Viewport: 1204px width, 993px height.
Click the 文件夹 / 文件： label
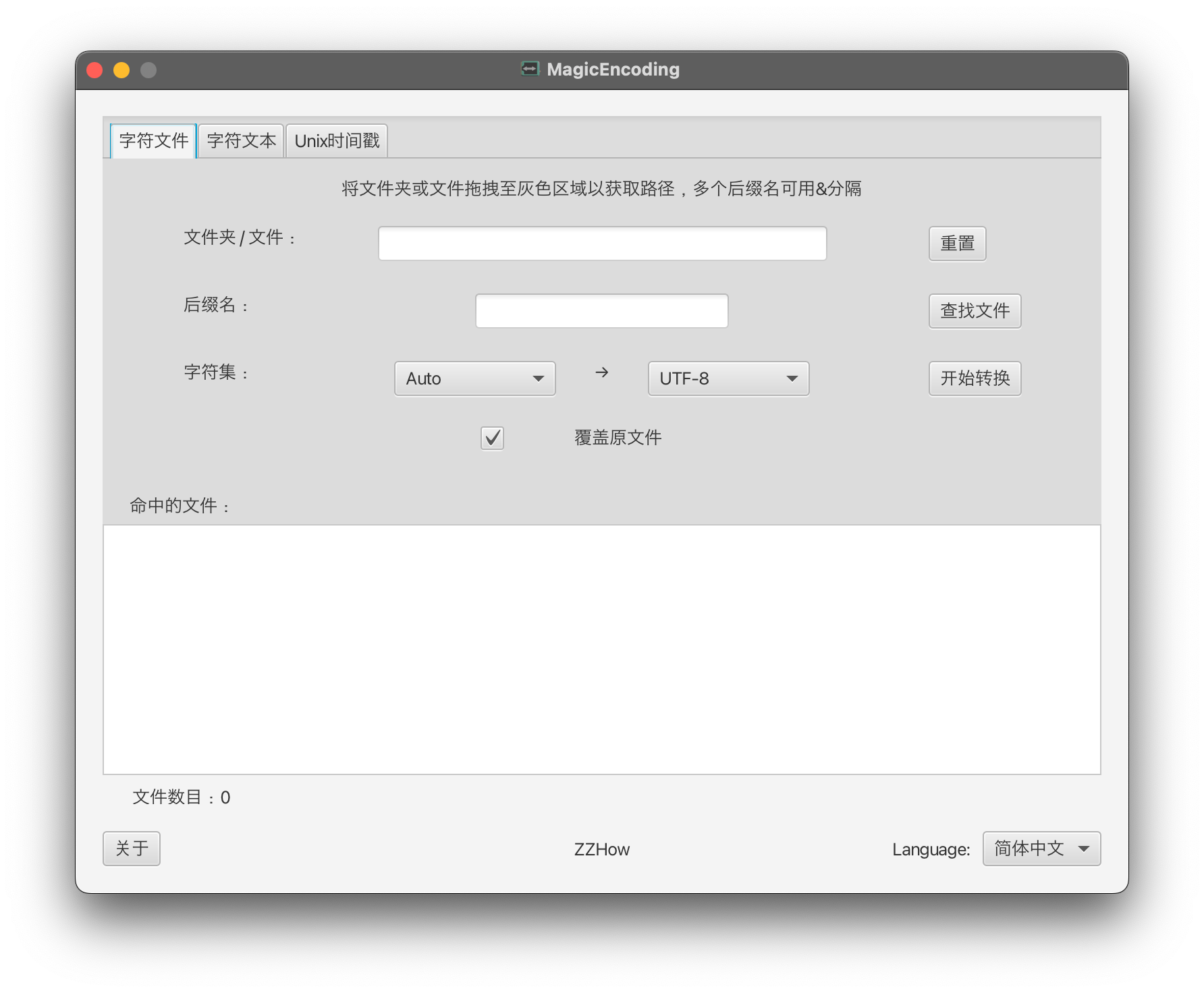[x=239, y=237]
